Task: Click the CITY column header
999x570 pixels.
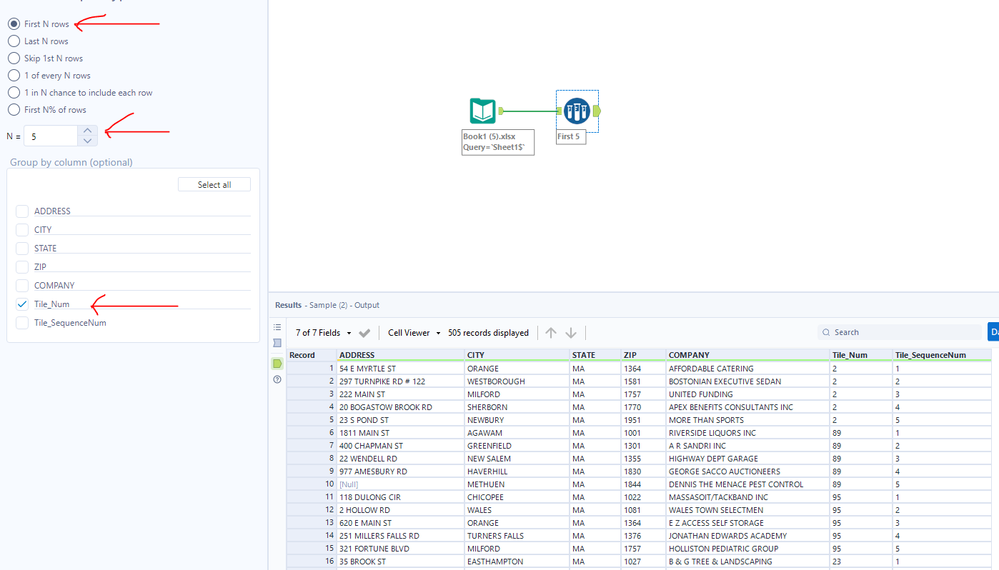Action: (517, 355)
